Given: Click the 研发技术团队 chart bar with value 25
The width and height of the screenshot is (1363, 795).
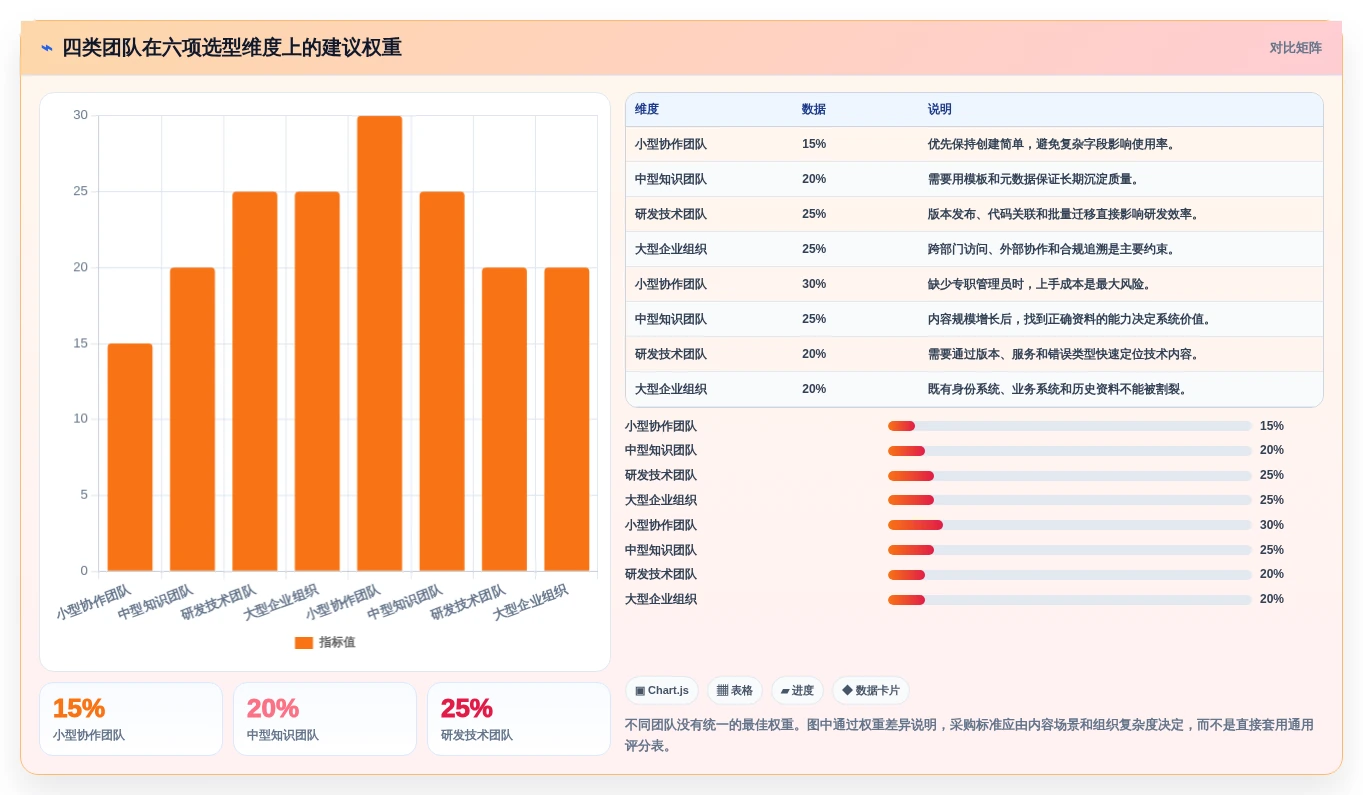Looking at the screenshot, I should tap(255, 381).
